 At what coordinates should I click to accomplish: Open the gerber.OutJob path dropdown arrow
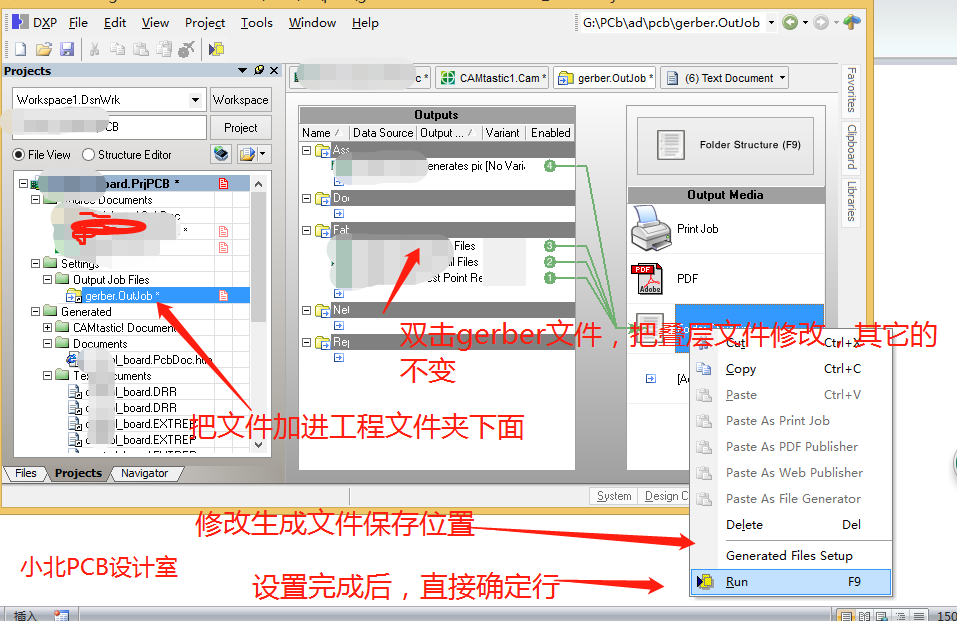771,23
